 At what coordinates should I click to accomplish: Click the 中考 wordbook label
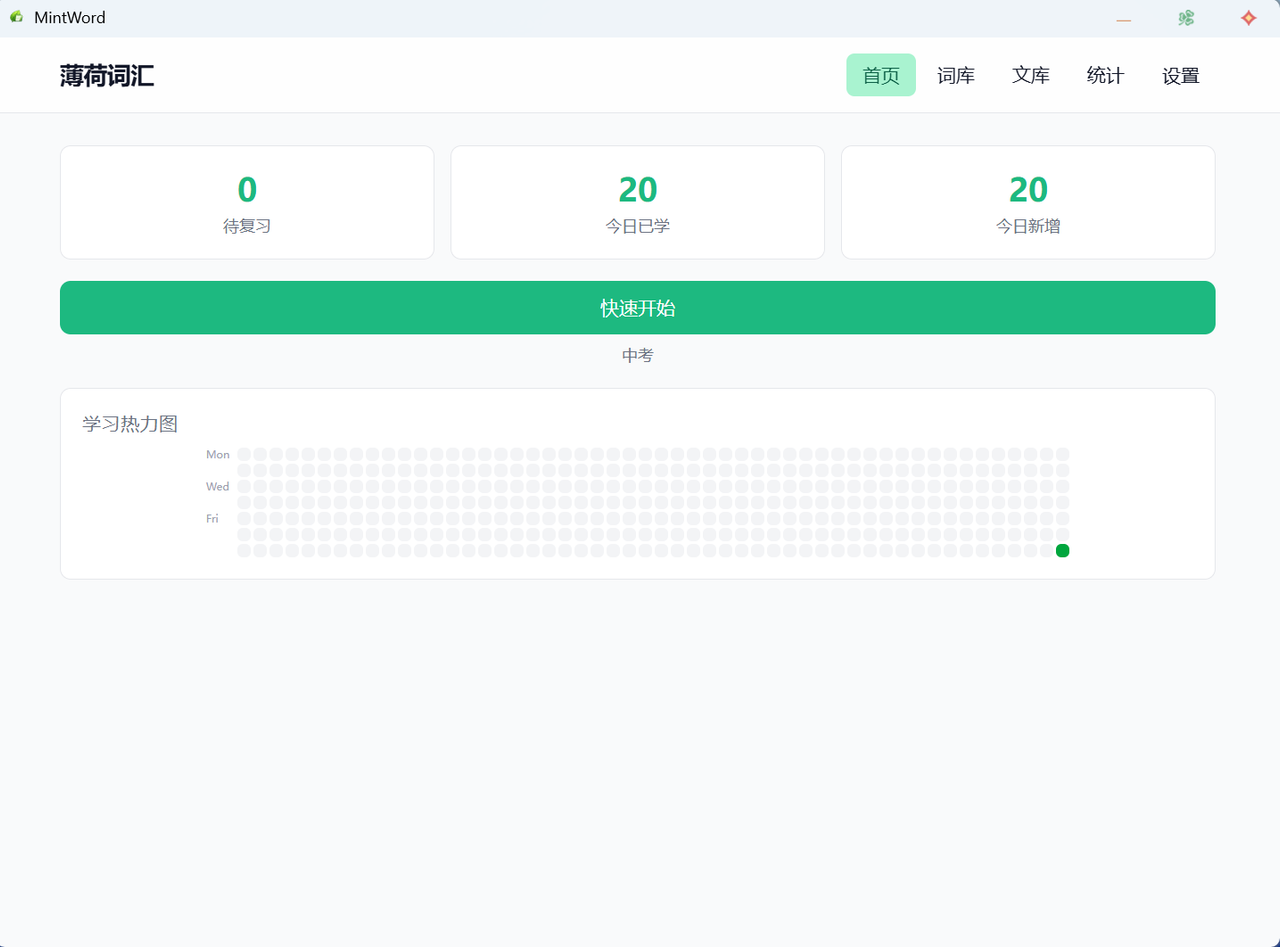pos(638,355)
